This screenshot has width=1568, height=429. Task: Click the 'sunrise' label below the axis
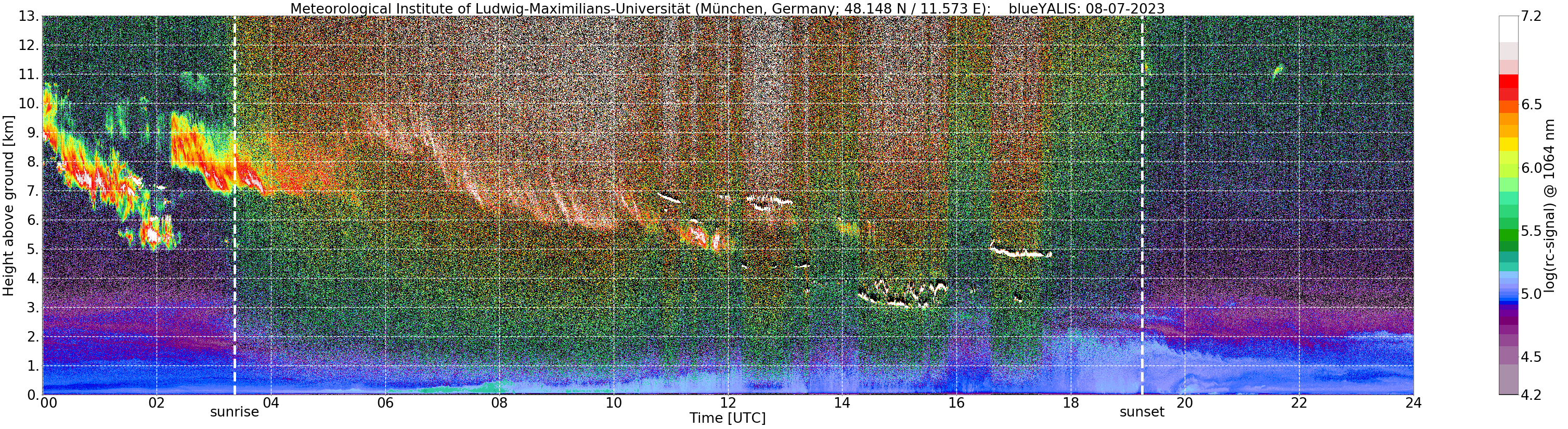pyautogui.click(x=235, y=412)
